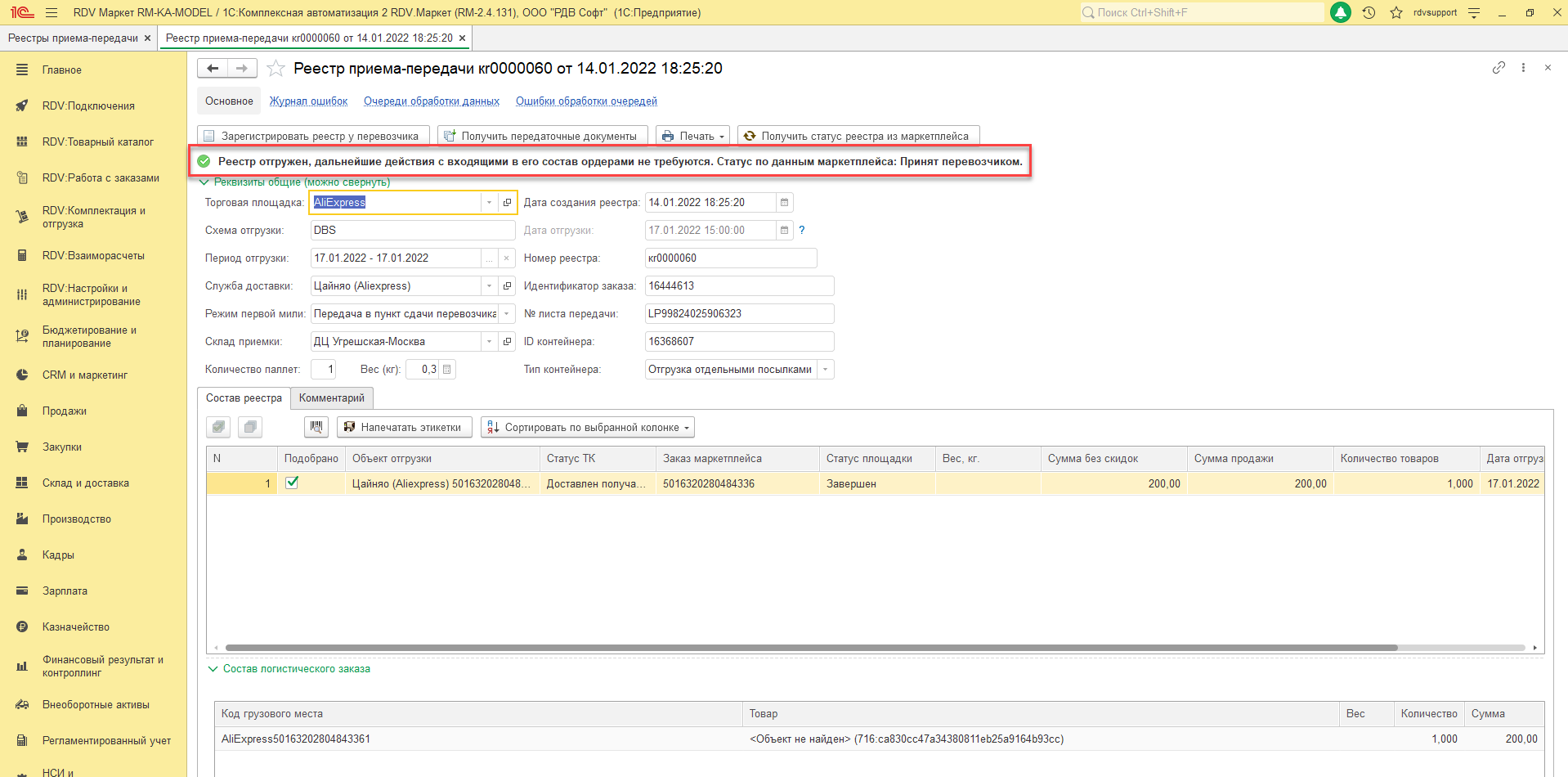Open the Тип контейнера dropdown list
This screenshot has width=1568, height=777.
coord(825,370)
